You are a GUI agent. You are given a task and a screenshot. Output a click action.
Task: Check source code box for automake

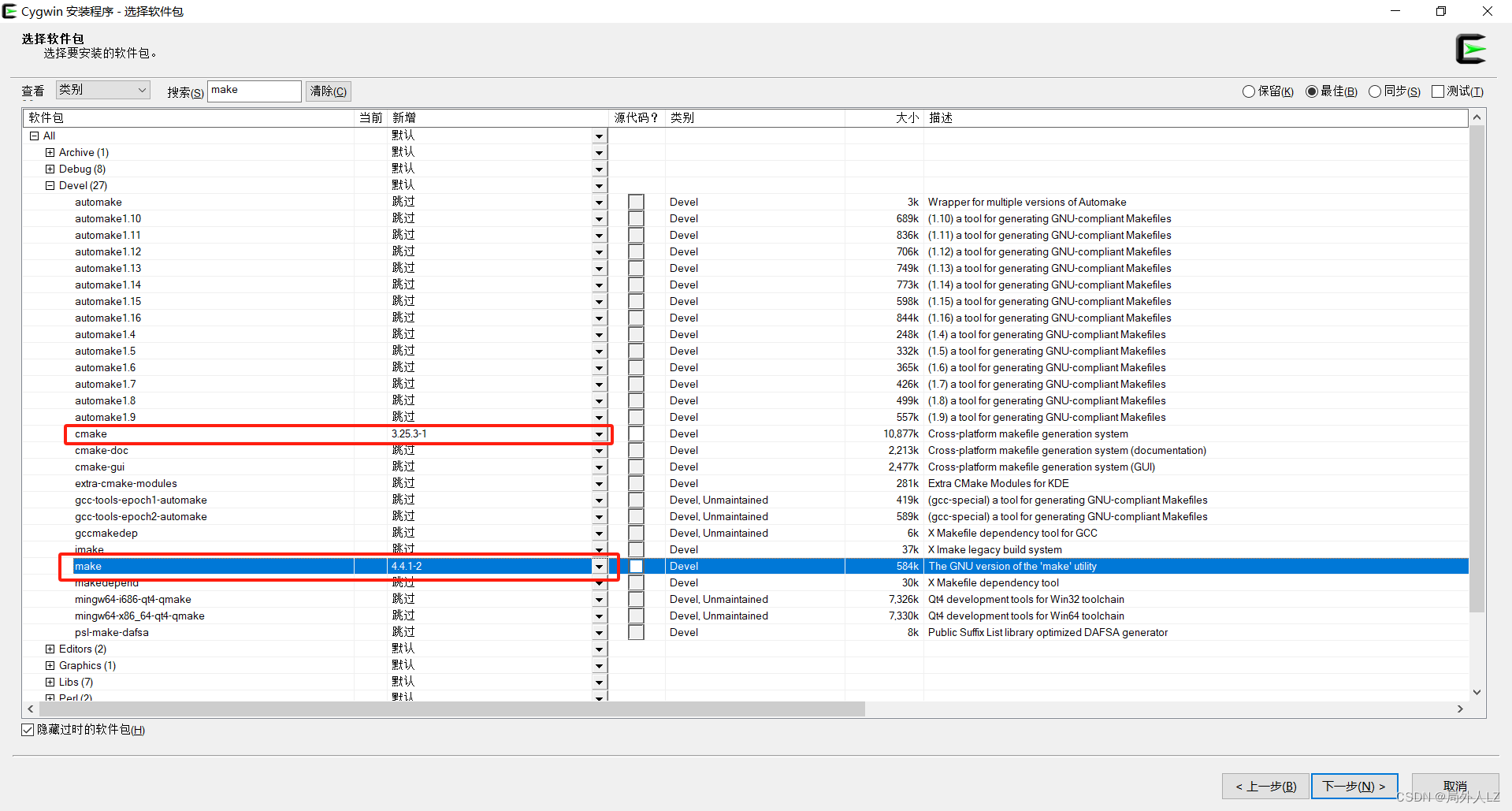[x=636, y=203]
